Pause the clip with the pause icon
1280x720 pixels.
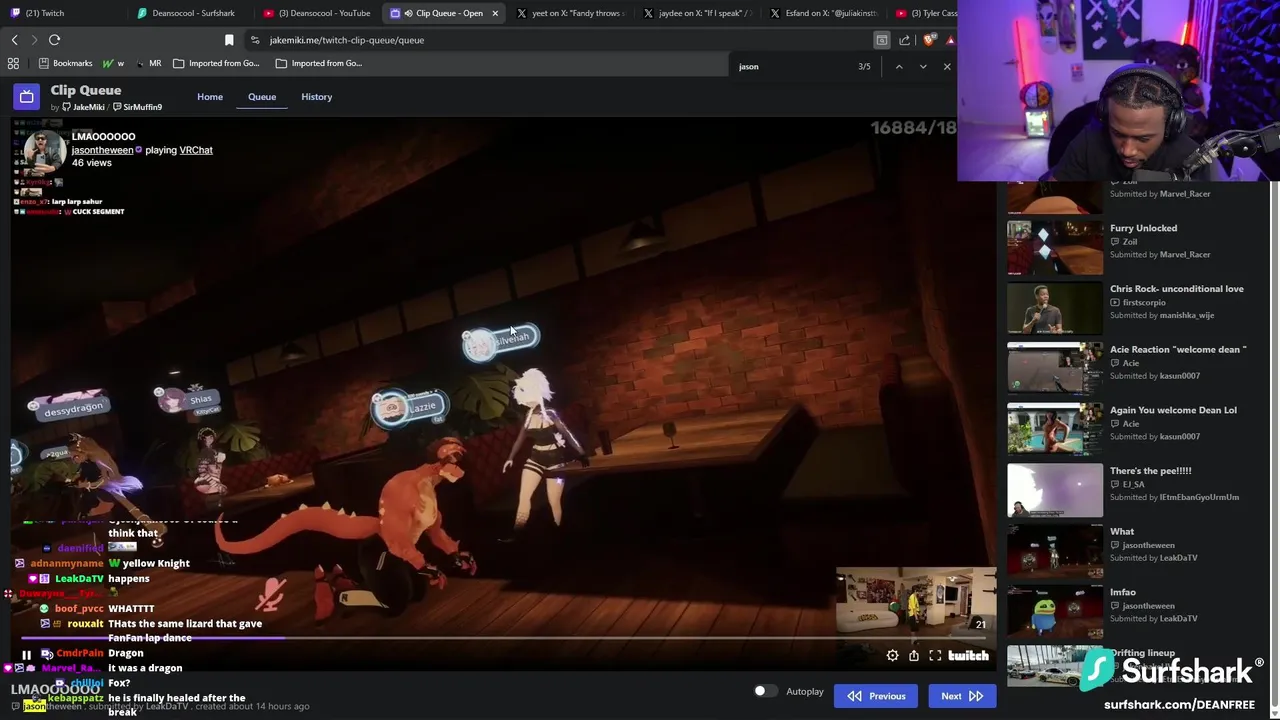27,656
